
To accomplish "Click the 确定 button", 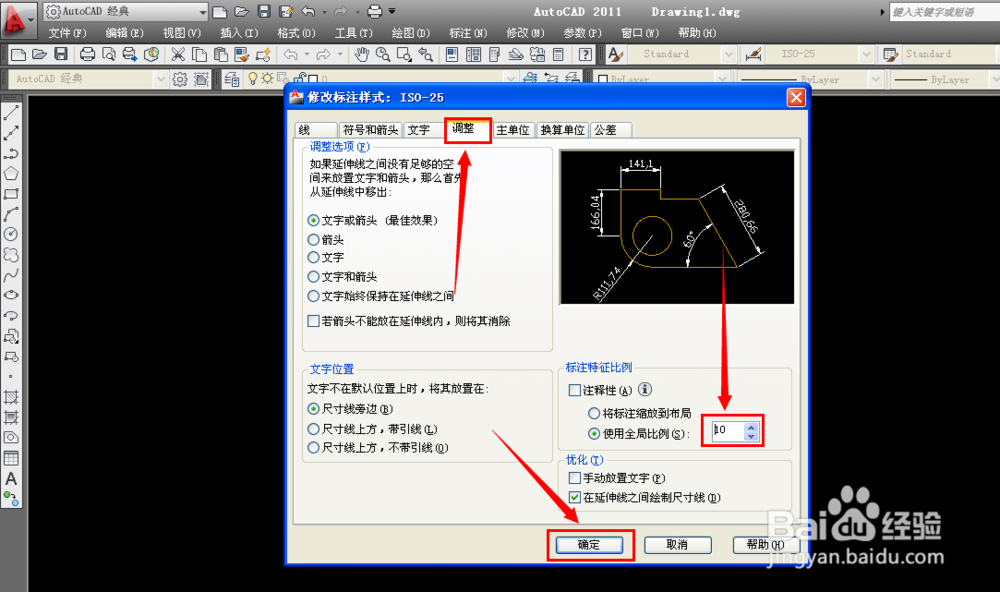I will tap(589, 545).
